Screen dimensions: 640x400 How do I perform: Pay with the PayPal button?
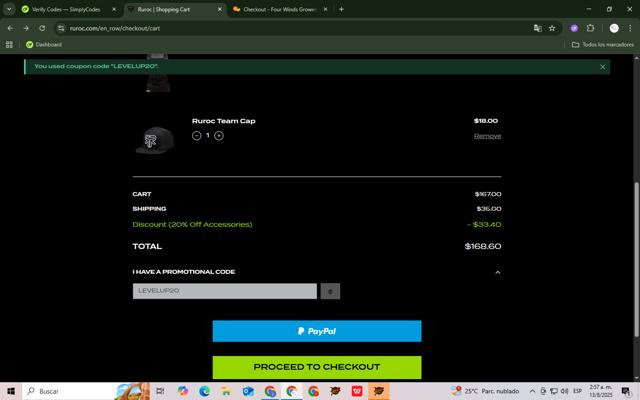(x=317, y=331)
